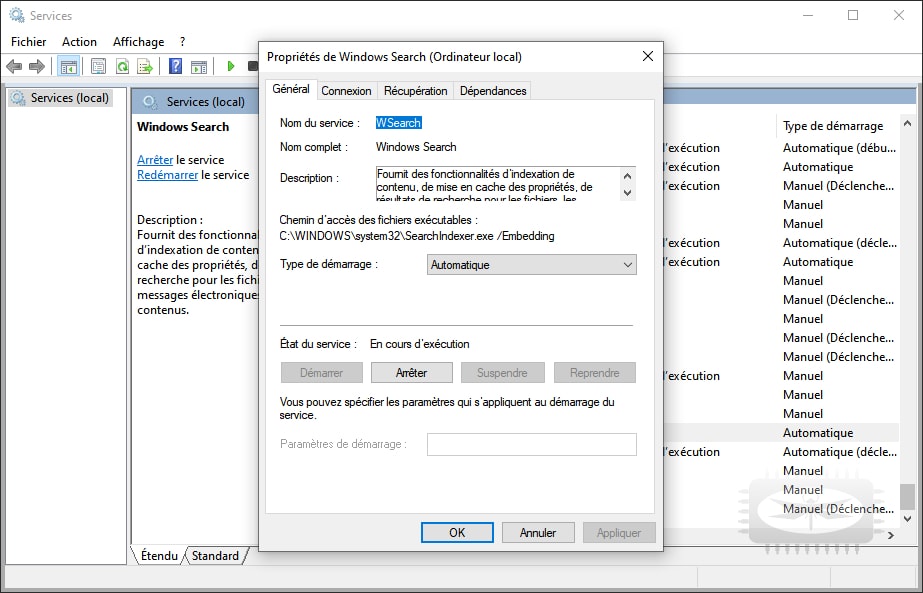
Task: Click the Services gear icon in the title bar
Action: [16, 15]
